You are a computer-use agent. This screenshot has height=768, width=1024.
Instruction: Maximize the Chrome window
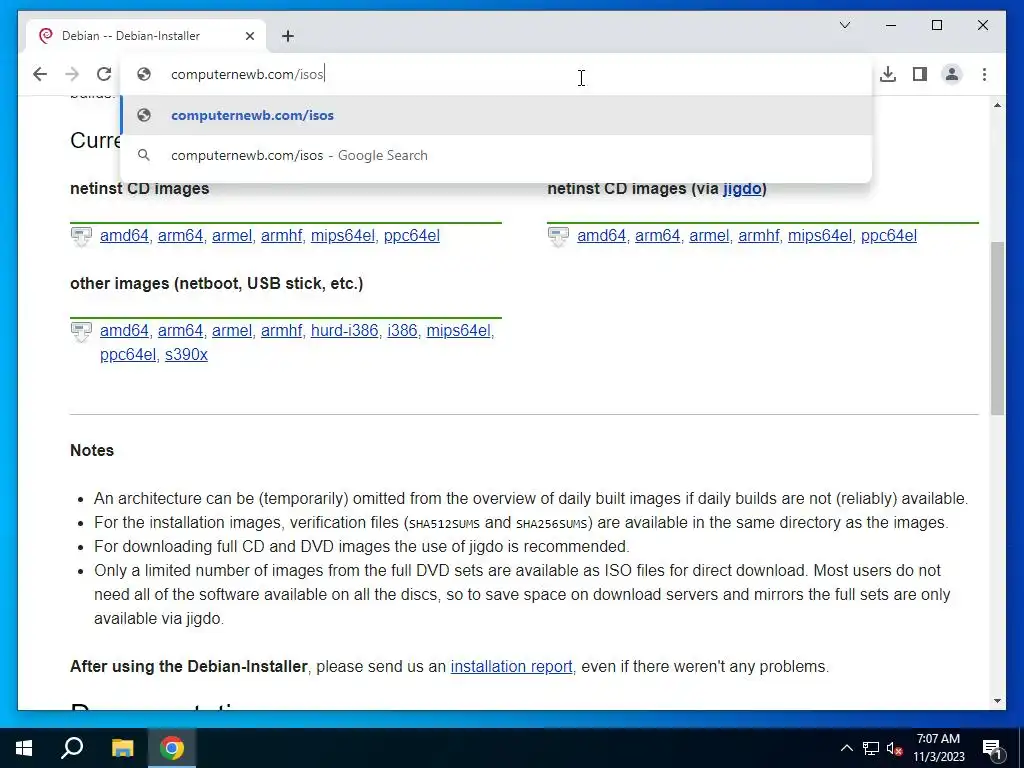pyautogui.click(x=937, y=25)
